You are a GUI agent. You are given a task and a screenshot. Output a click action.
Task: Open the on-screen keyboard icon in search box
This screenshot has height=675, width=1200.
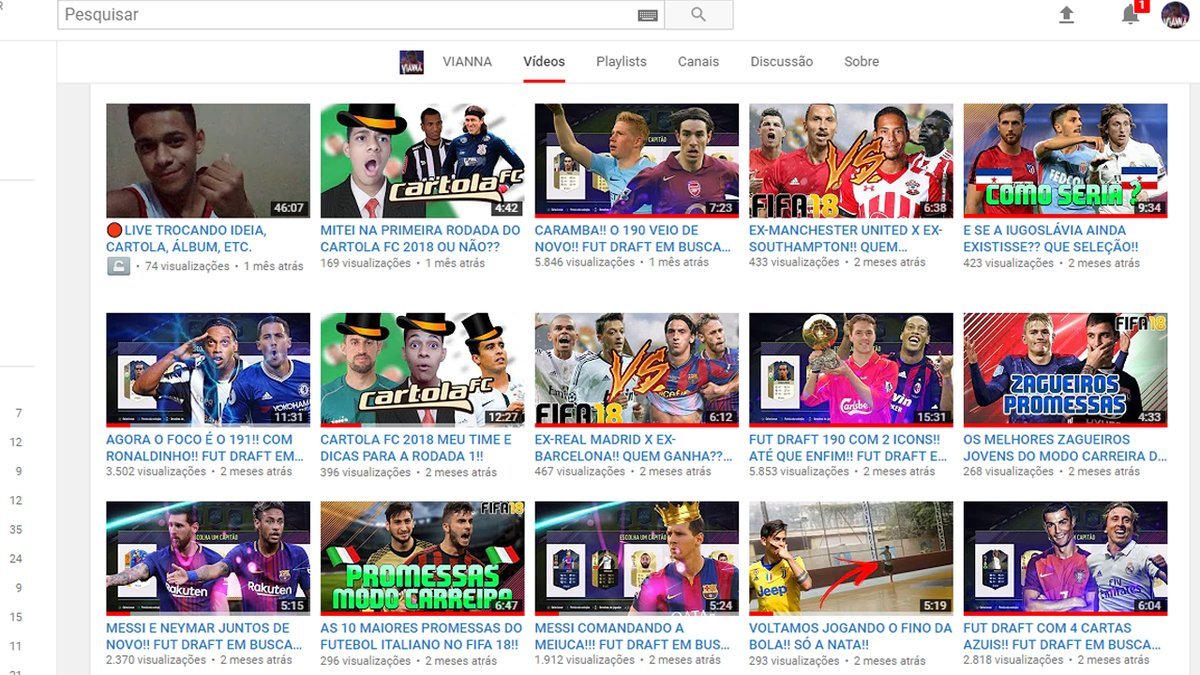pyautogui.click(x=648, y=15)
